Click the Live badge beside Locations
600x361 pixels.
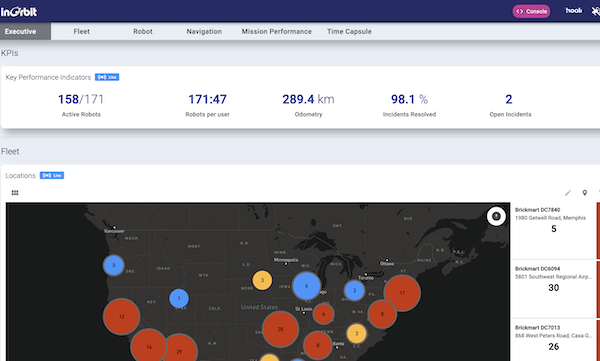click(52, 175)
